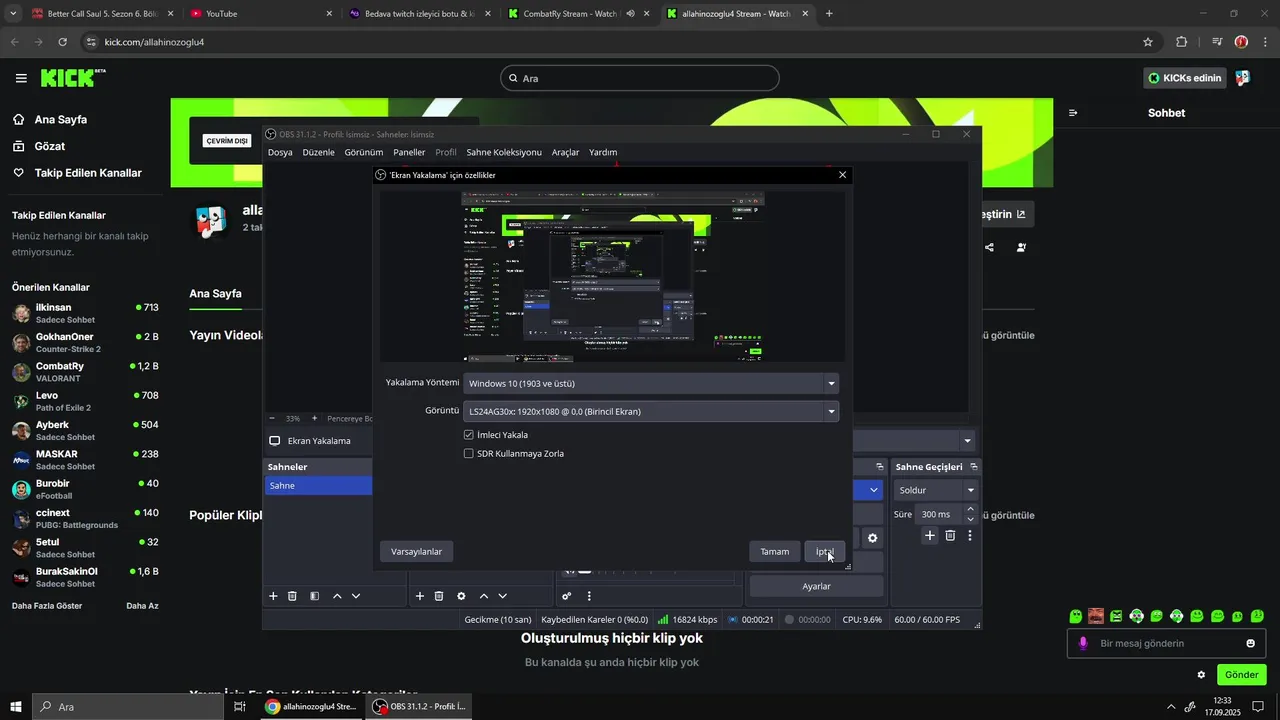Select the Sahne scene in the Sahneler list

[318, 485]
